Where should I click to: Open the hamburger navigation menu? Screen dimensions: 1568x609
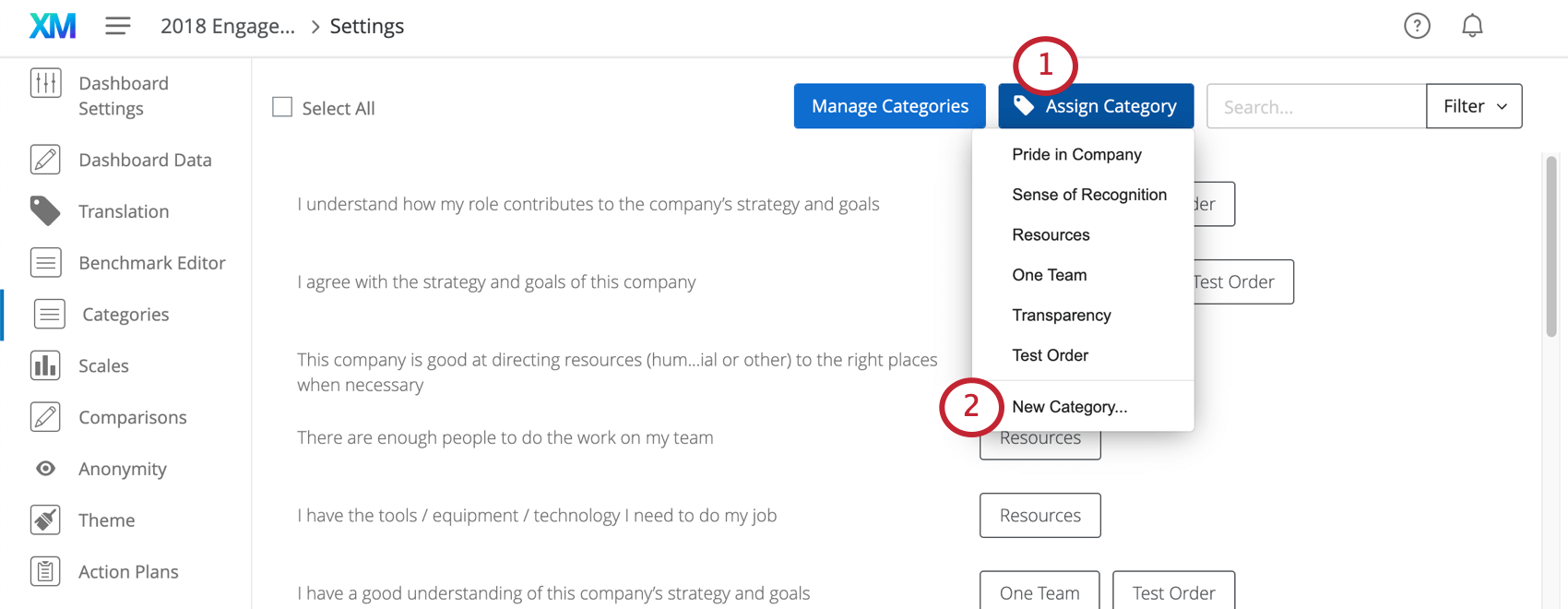click(x=117, y=26)
